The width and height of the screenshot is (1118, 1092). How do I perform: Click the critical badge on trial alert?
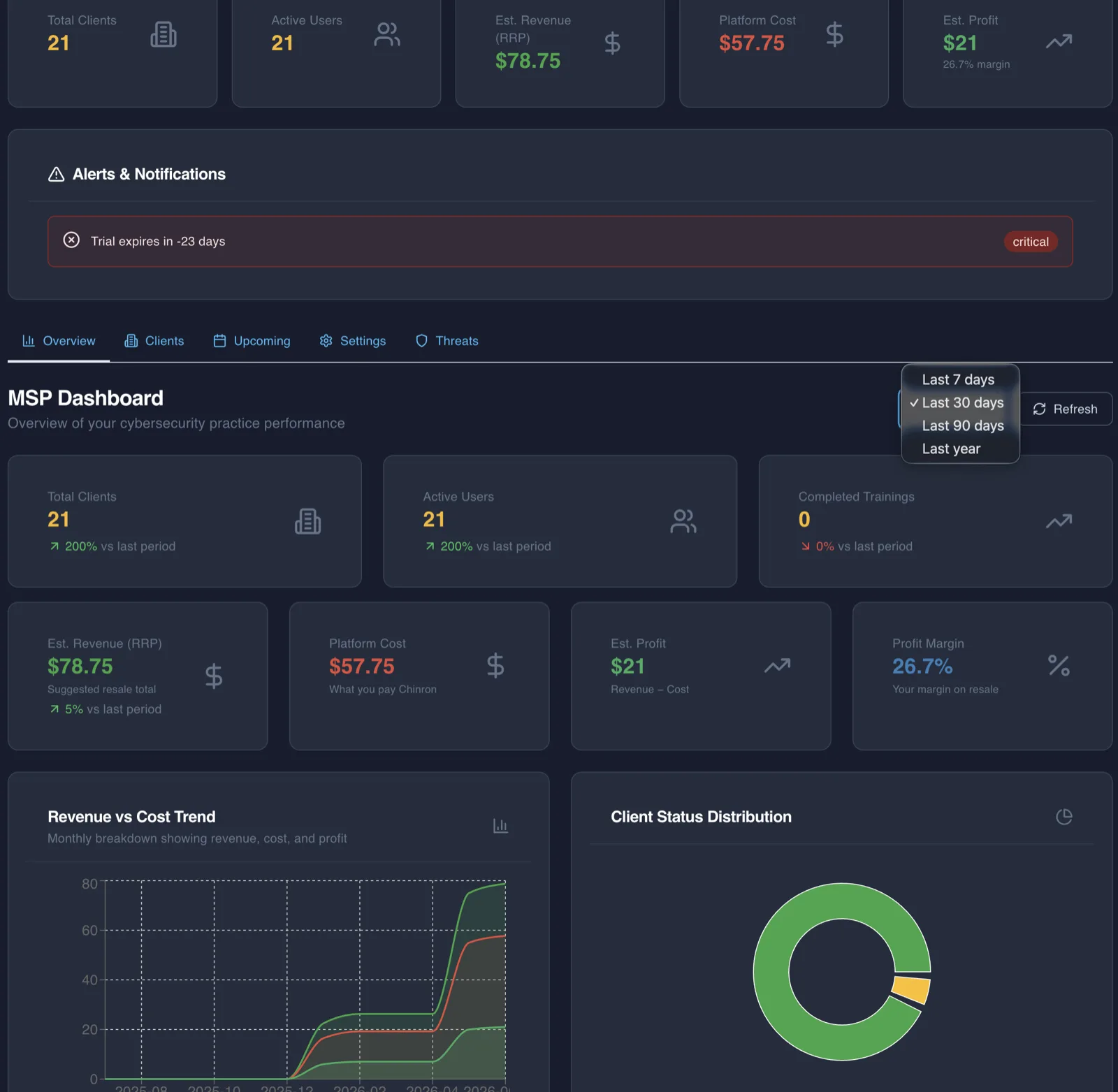coord(1031,242)
